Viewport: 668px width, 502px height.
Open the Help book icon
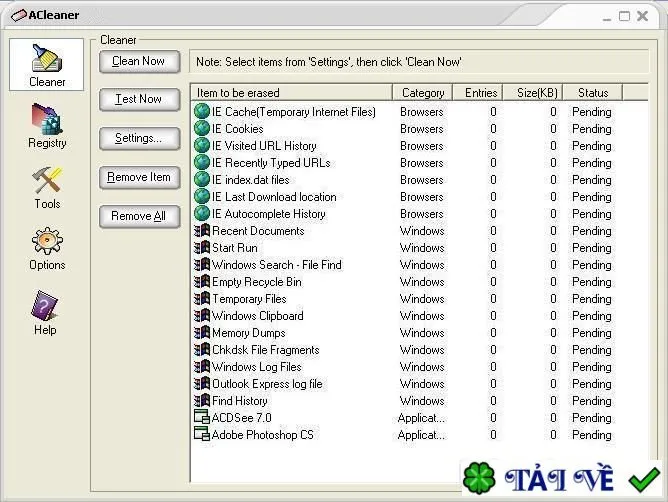pos(45,306)
